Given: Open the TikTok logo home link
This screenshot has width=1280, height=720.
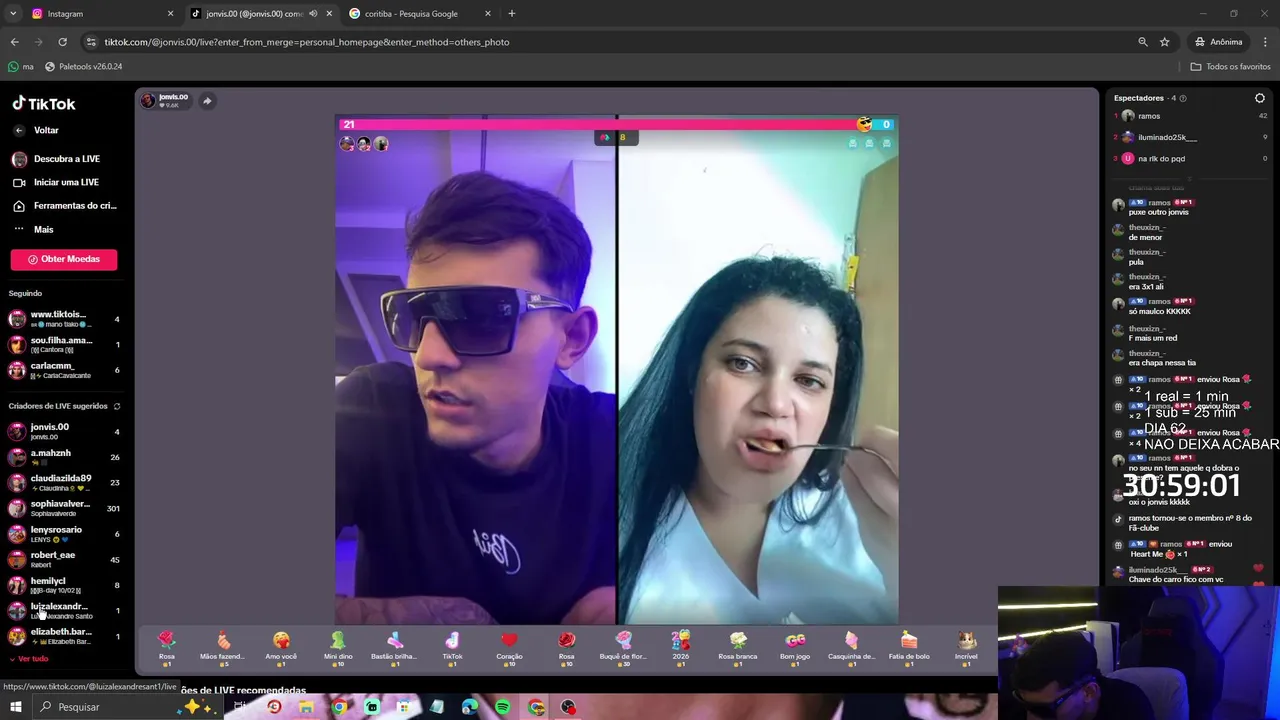Looking at the screenshot, I should point(43,104).
